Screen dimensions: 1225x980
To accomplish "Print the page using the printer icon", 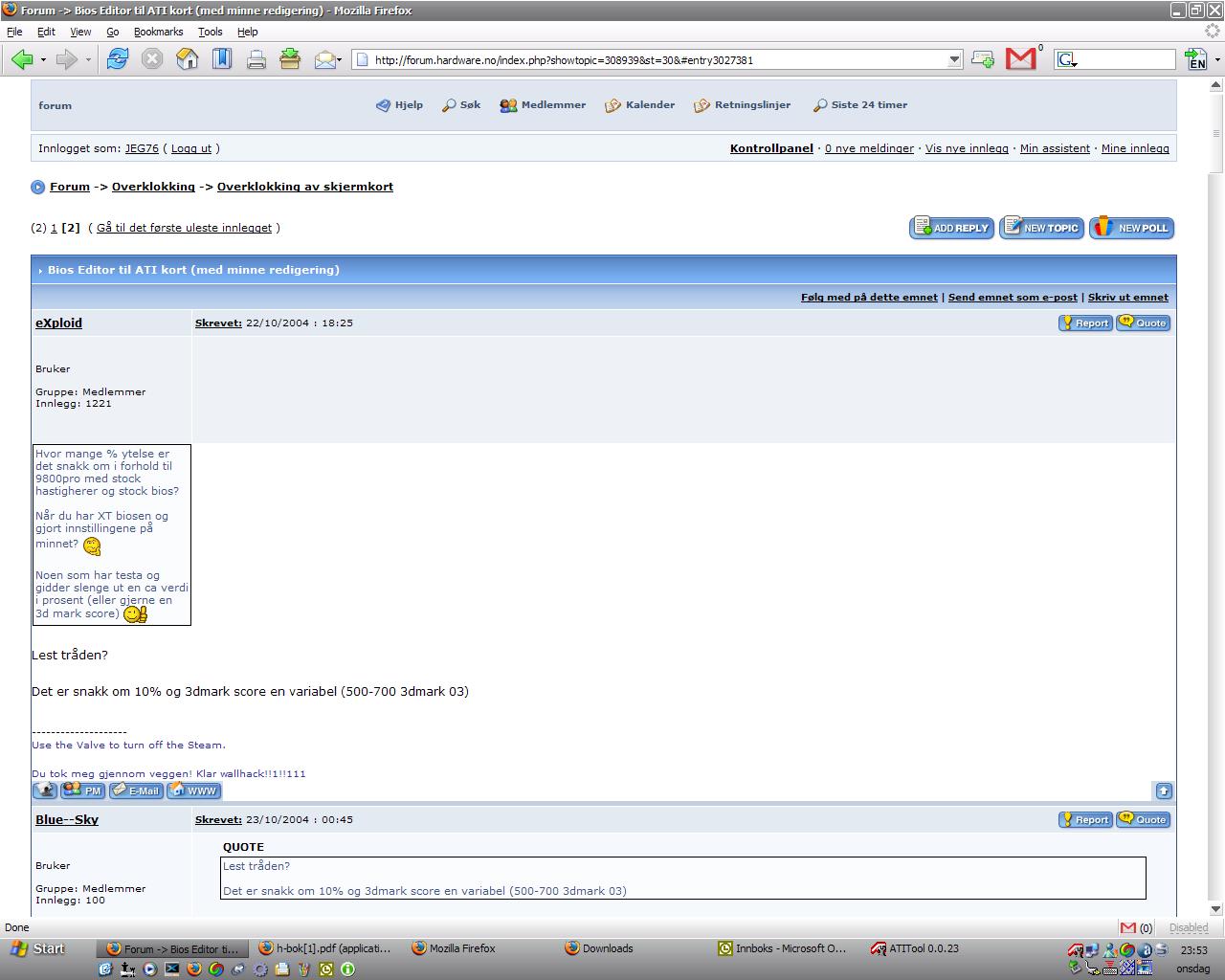I will coord(256,59).
